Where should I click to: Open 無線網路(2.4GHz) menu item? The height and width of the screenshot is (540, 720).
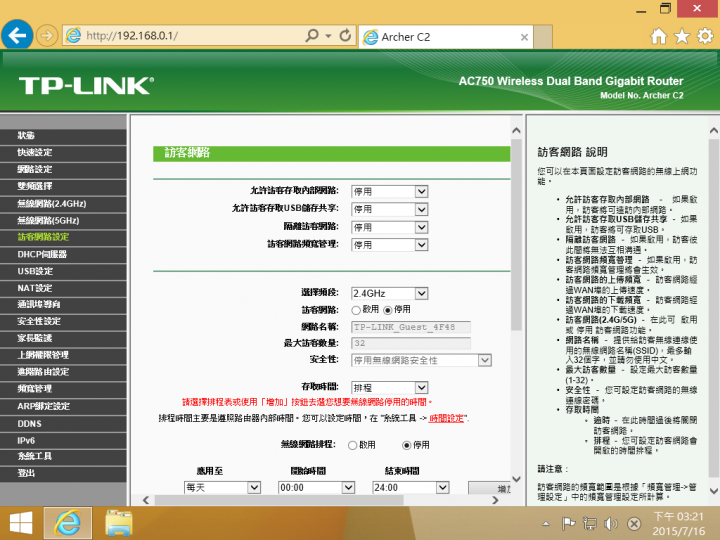tap(63, 203)
